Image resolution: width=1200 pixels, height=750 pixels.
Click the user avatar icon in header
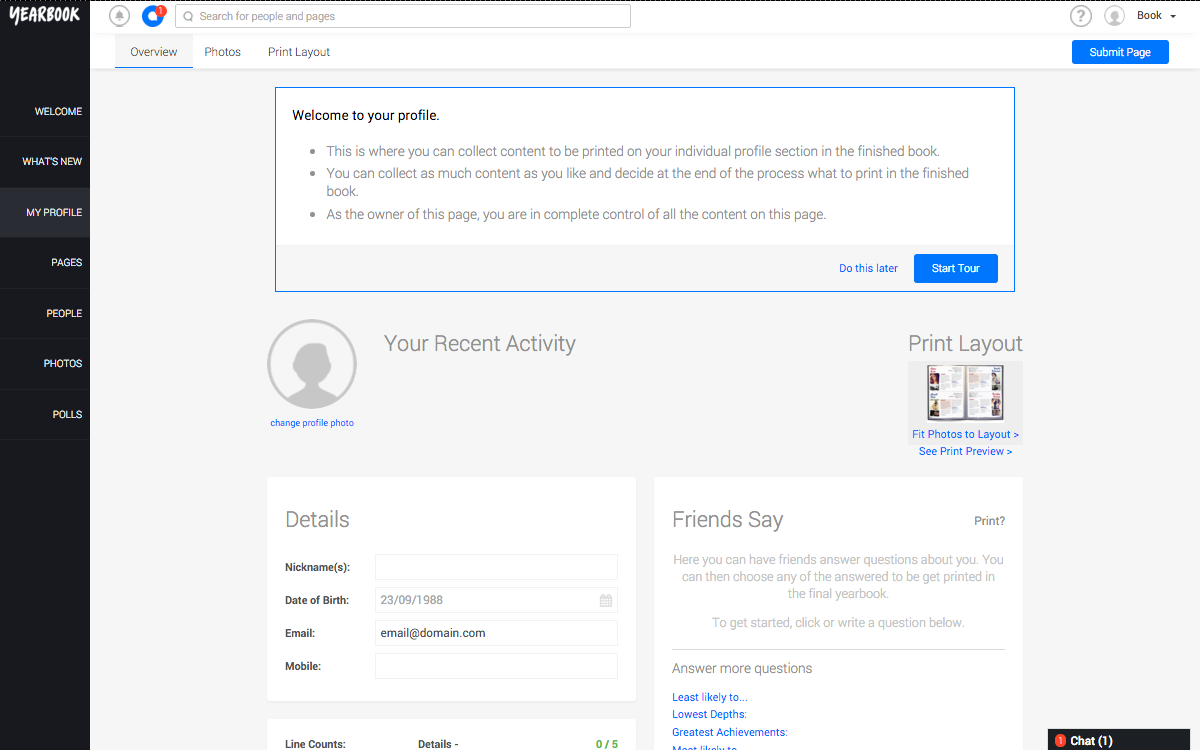click(x=1115, y=16)
